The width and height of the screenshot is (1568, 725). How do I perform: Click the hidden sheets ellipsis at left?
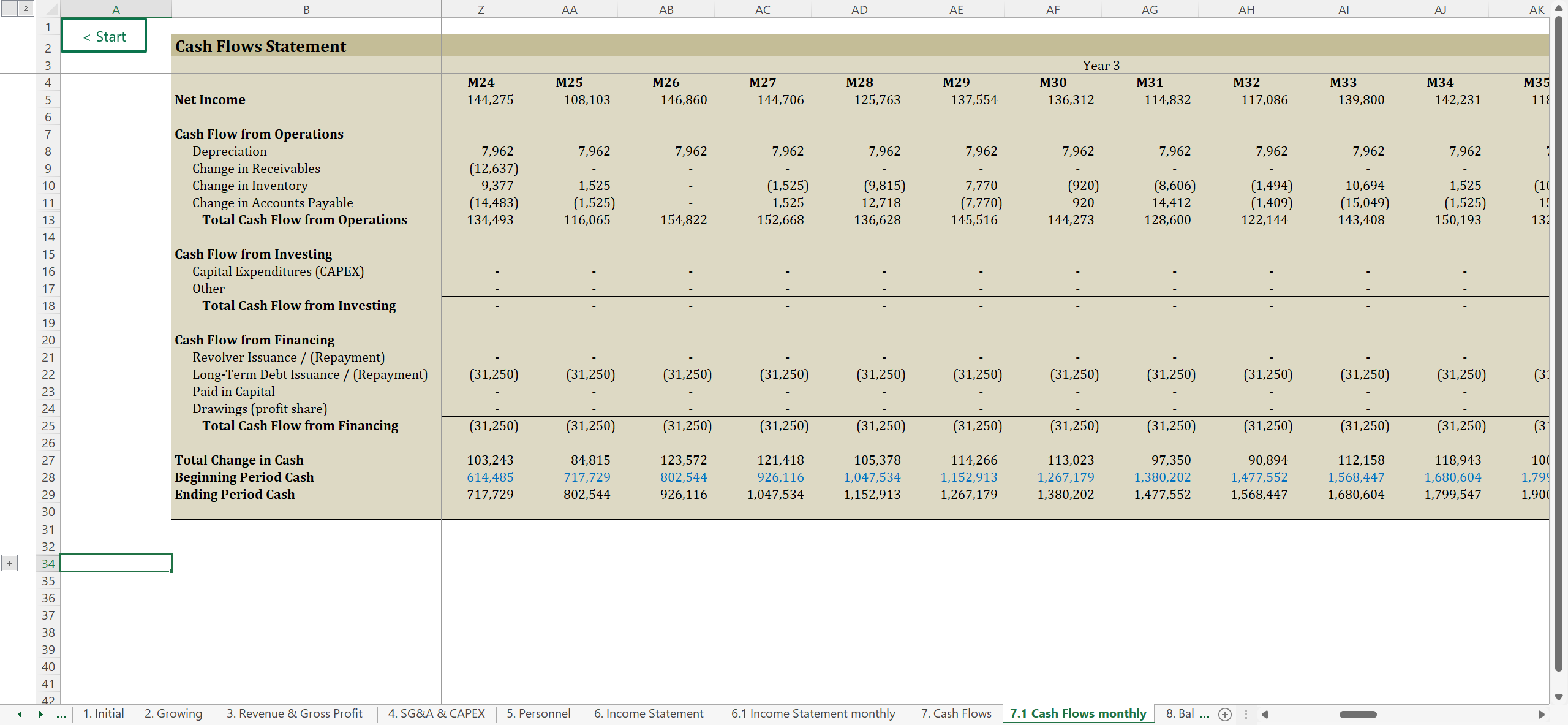[x=61, y=714]
